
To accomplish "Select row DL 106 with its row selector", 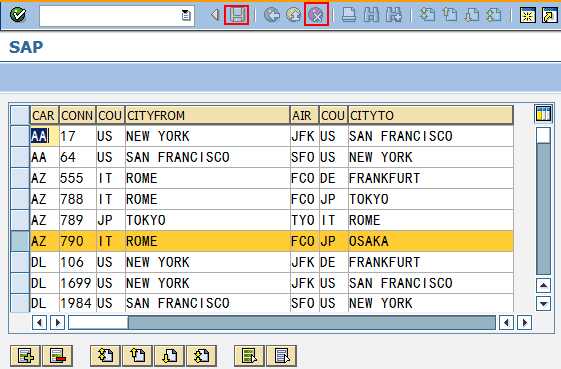I will [20, 262].
